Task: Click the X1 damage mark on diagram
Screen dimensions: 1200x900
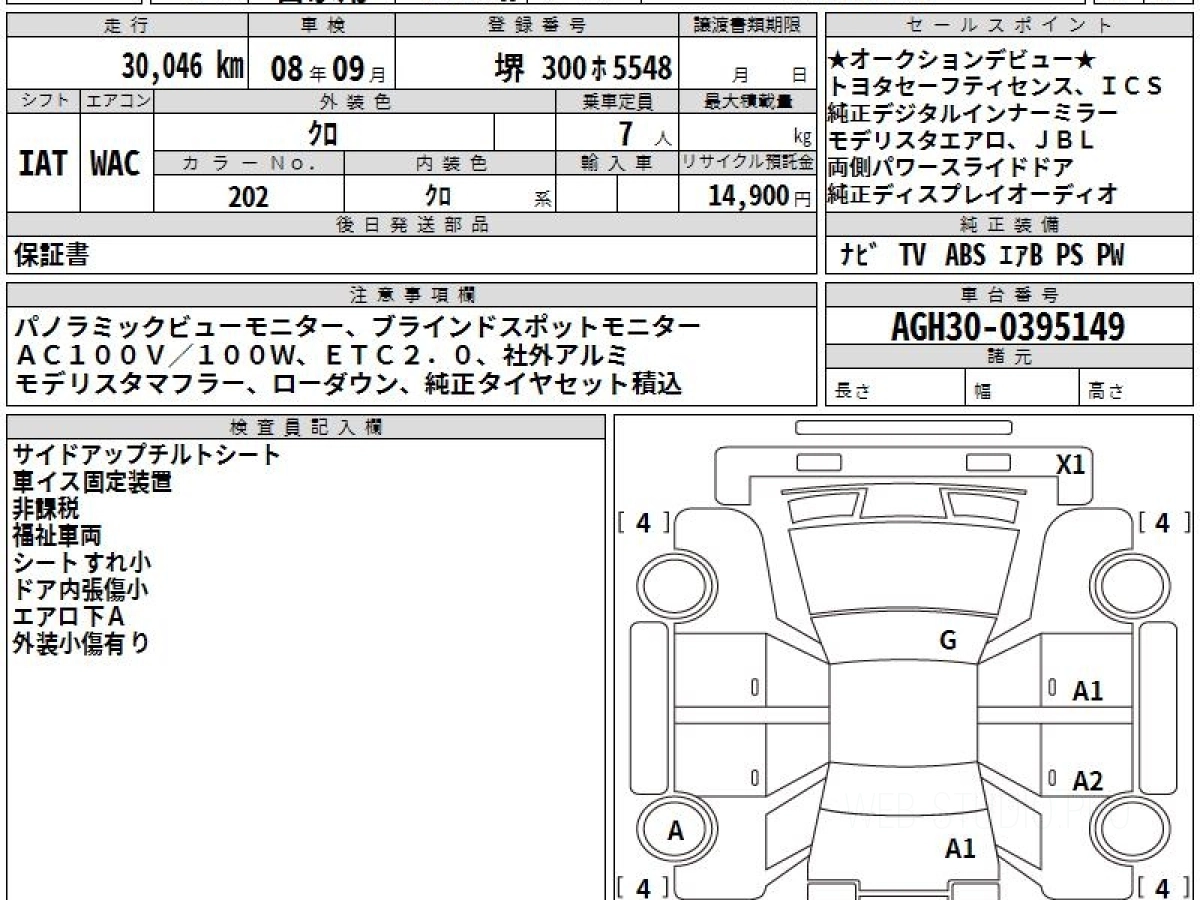Action: click(1071, 464)
